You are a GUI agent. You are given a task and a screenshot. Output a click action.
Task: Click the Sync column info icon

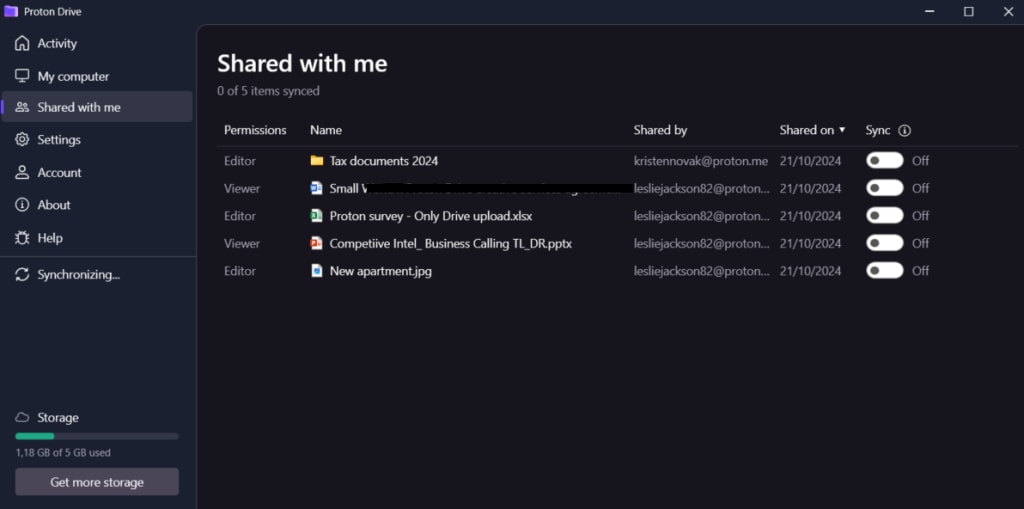click(x=904, y=130)
